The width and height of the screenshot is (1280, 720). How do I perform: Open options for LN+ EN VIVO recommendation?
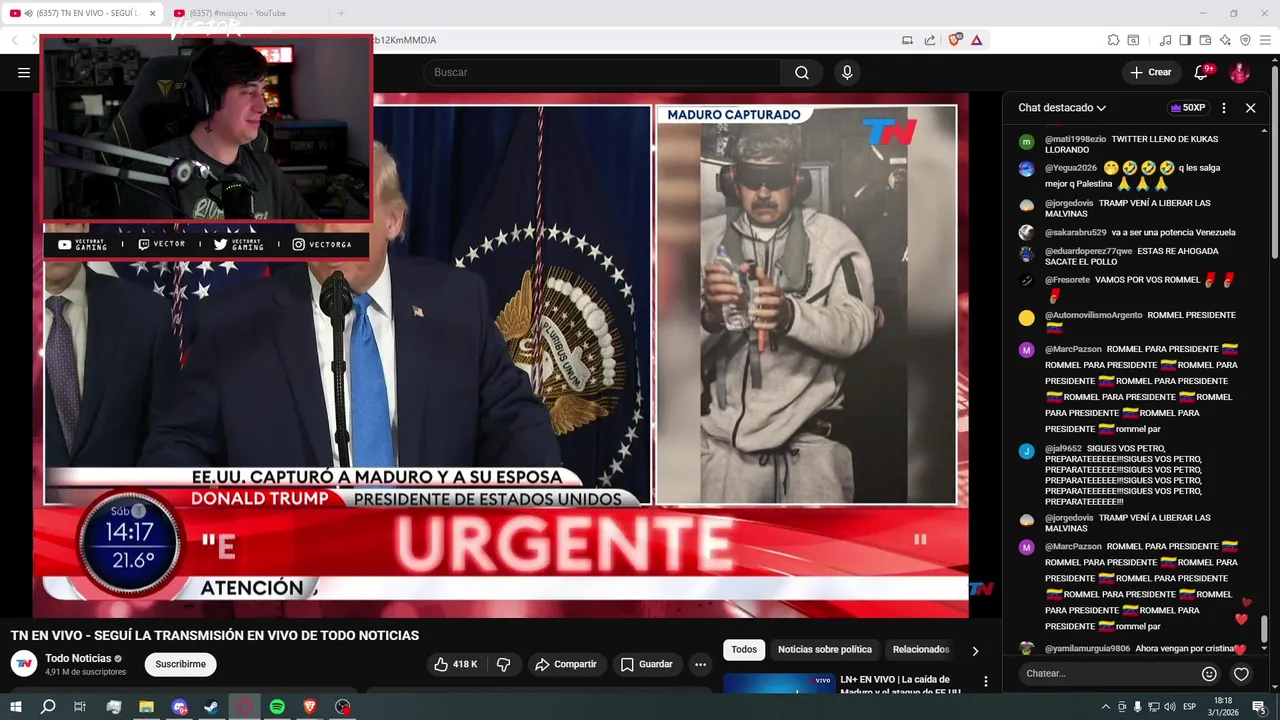[985, 682]
